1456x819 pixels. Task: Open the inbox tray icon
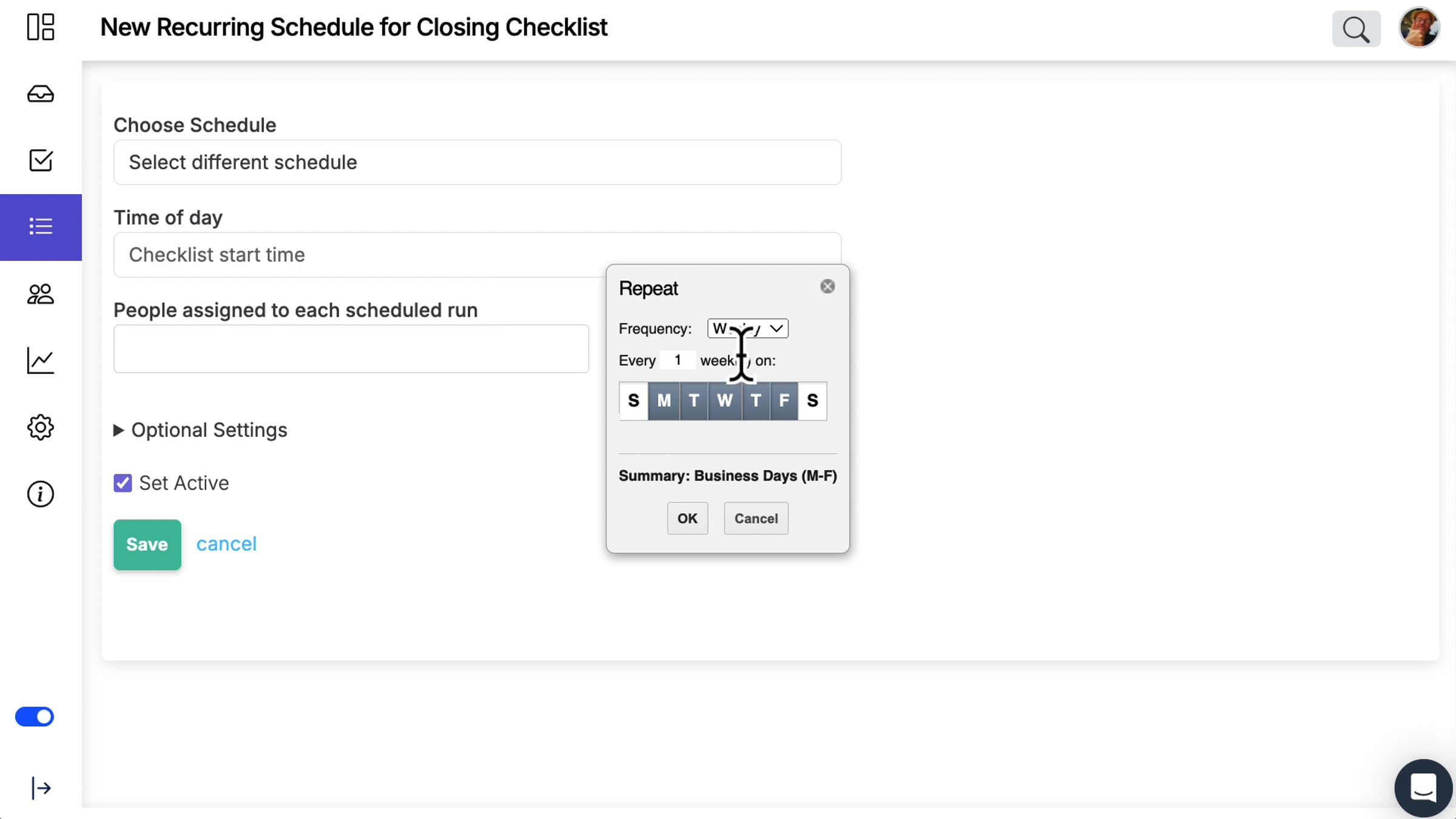coord(41,94)
